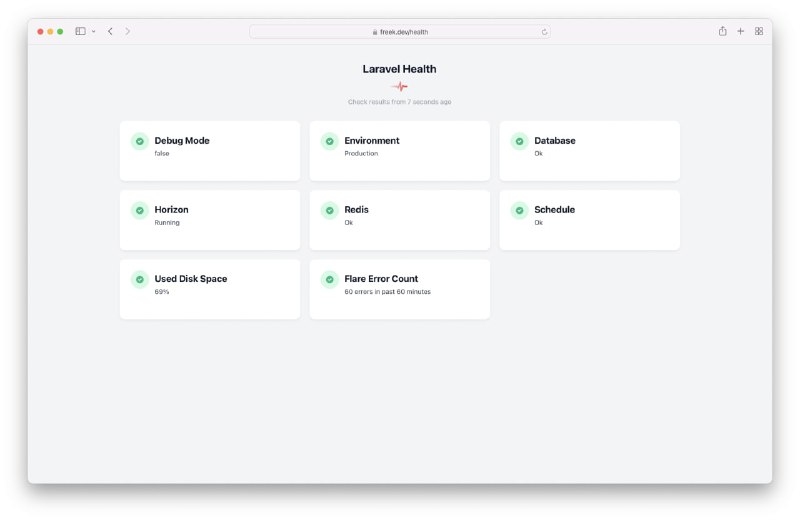Select the Schedule card title
Viewport: 800px width, 520px height.
pyautogui.click(x=555, y=209)
